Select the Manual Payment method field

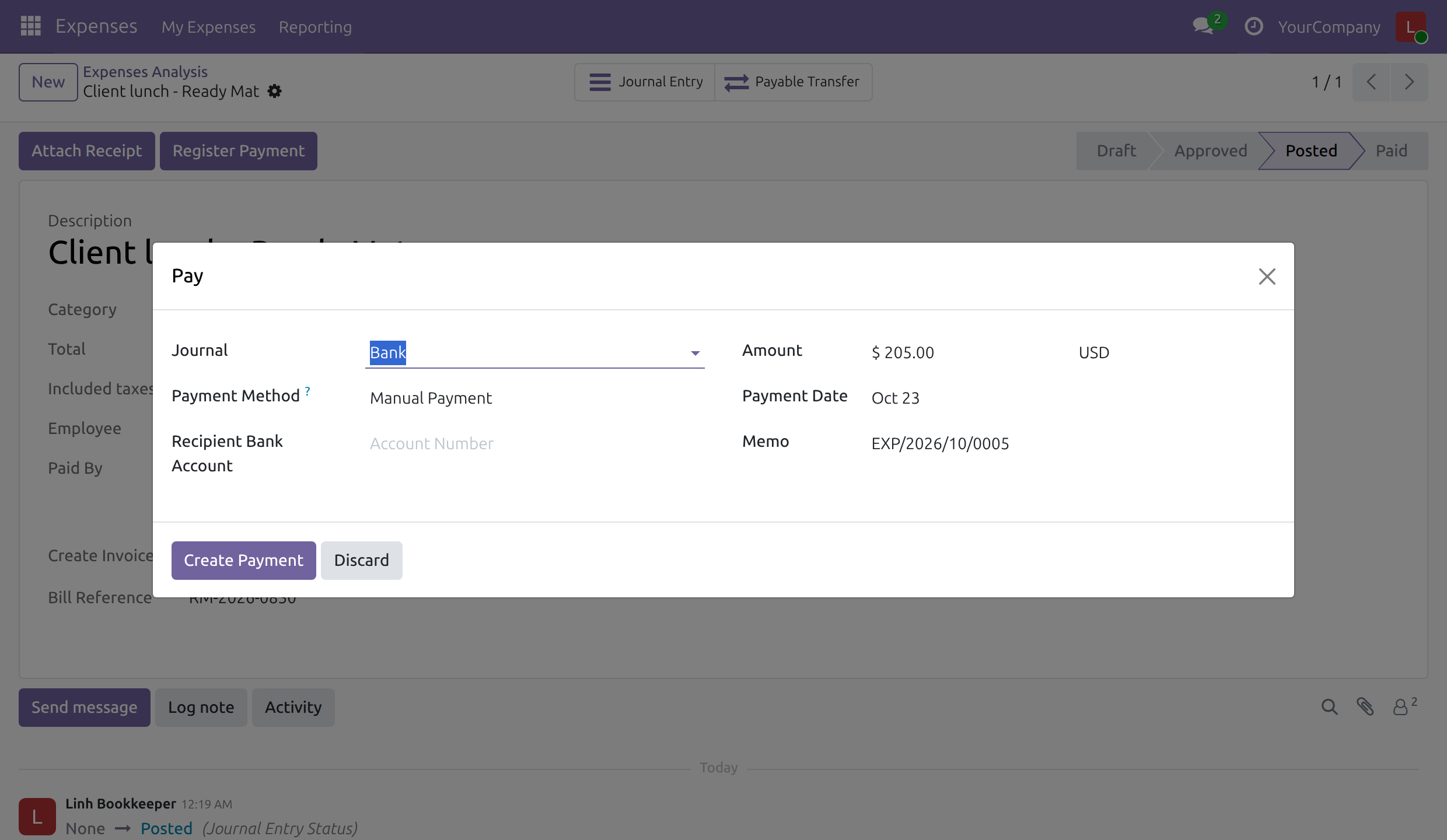(x=534, y=398)
